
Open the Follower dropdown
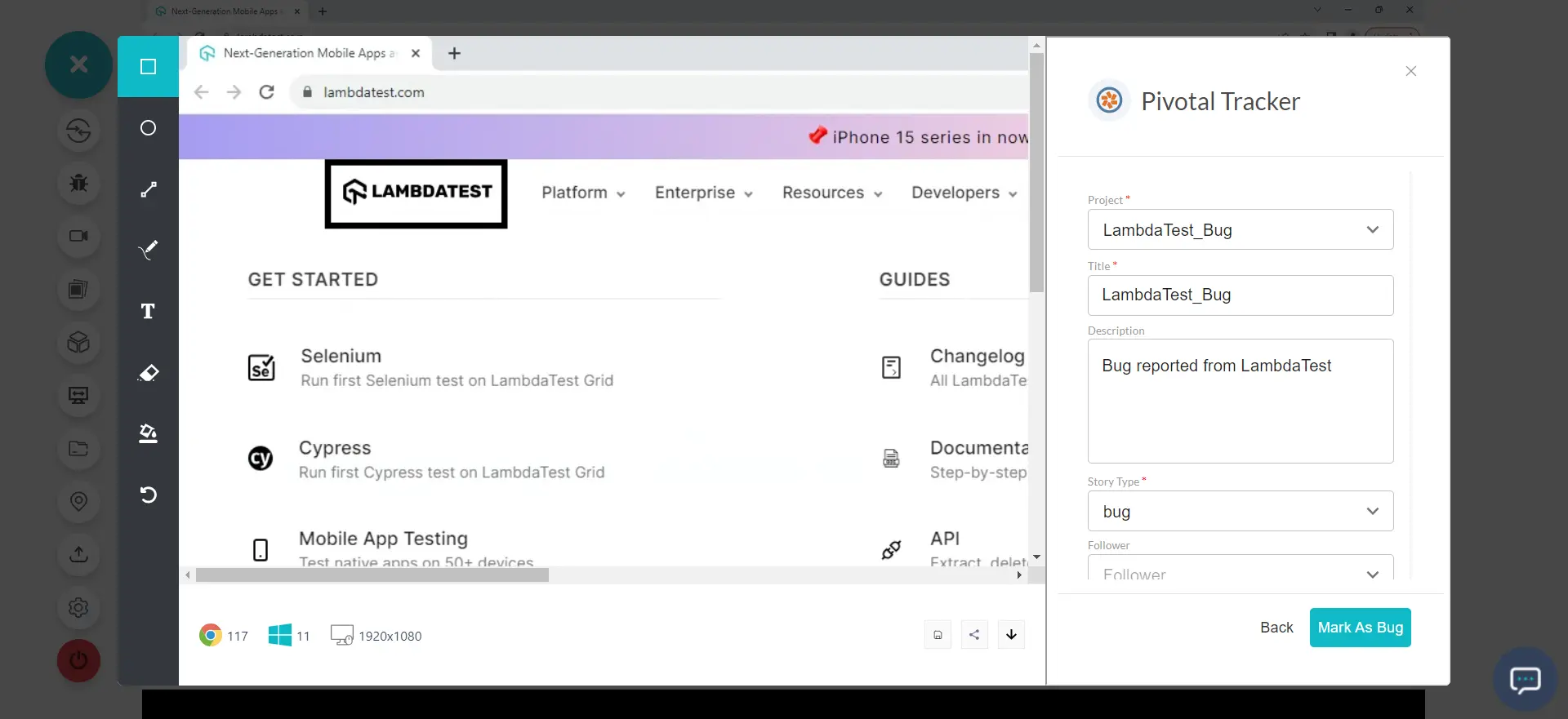pyautogui.click(x=1241, y=568)
